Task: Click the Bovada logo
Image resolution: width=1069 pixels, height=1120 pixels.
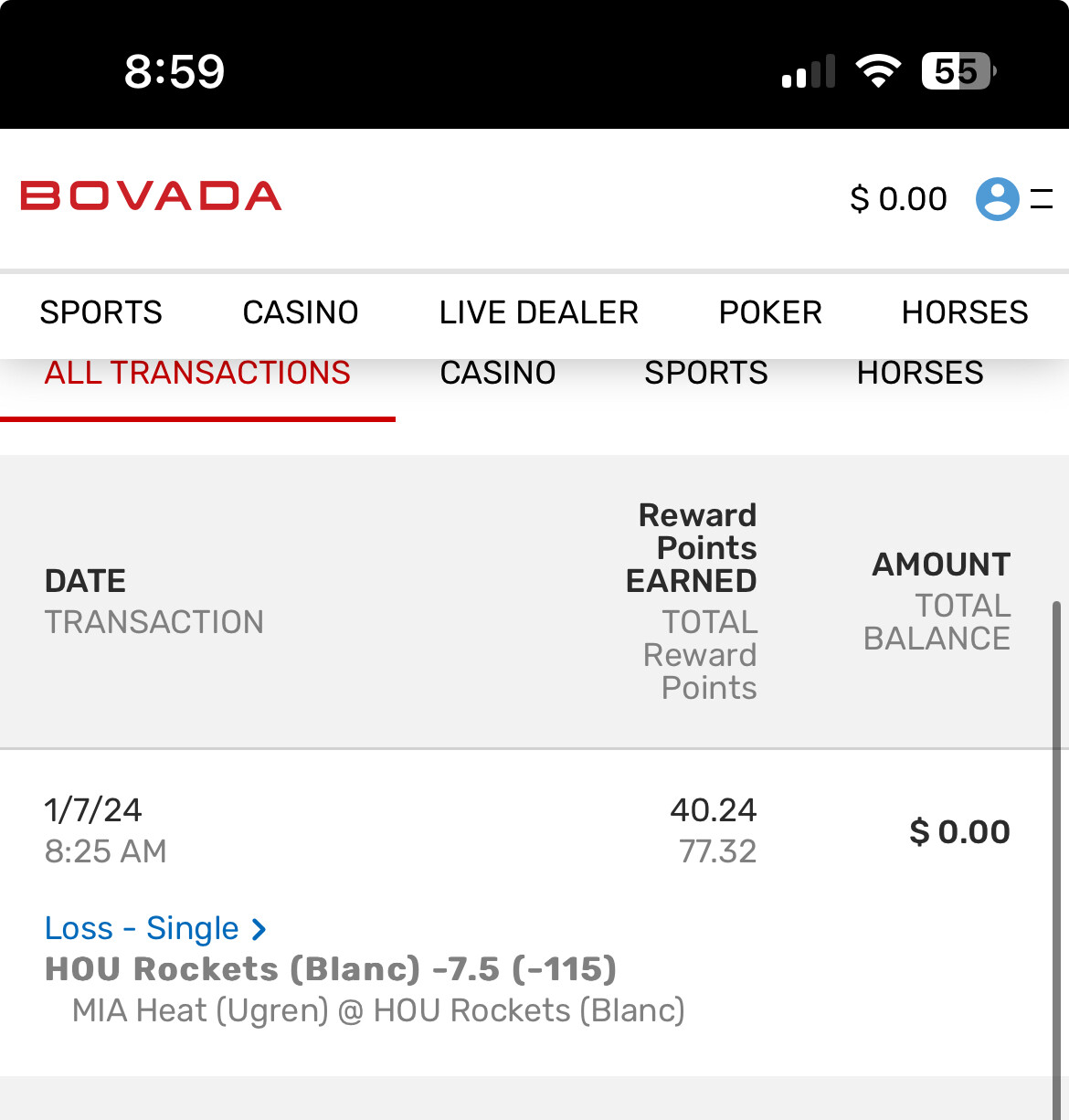Action: 151,196
